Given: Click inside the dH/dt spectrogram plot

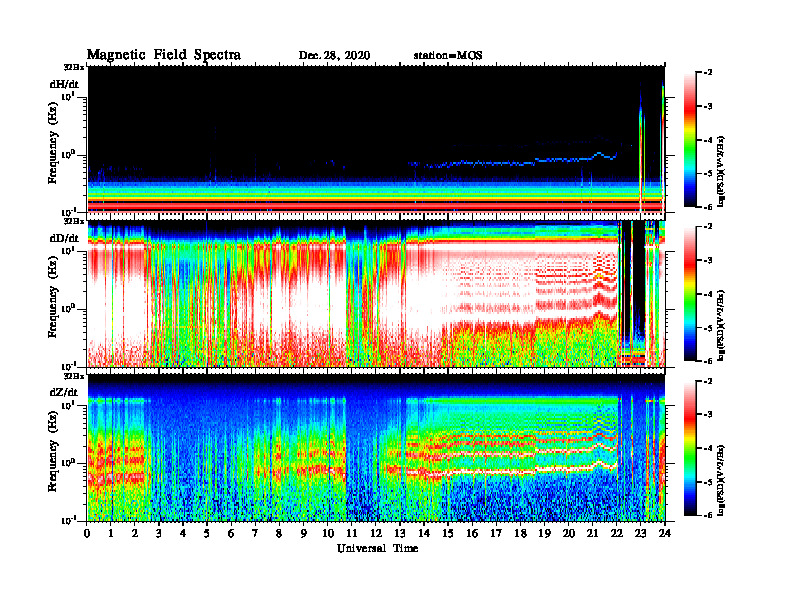Looking at the screenshot, I should click(376, 139).
